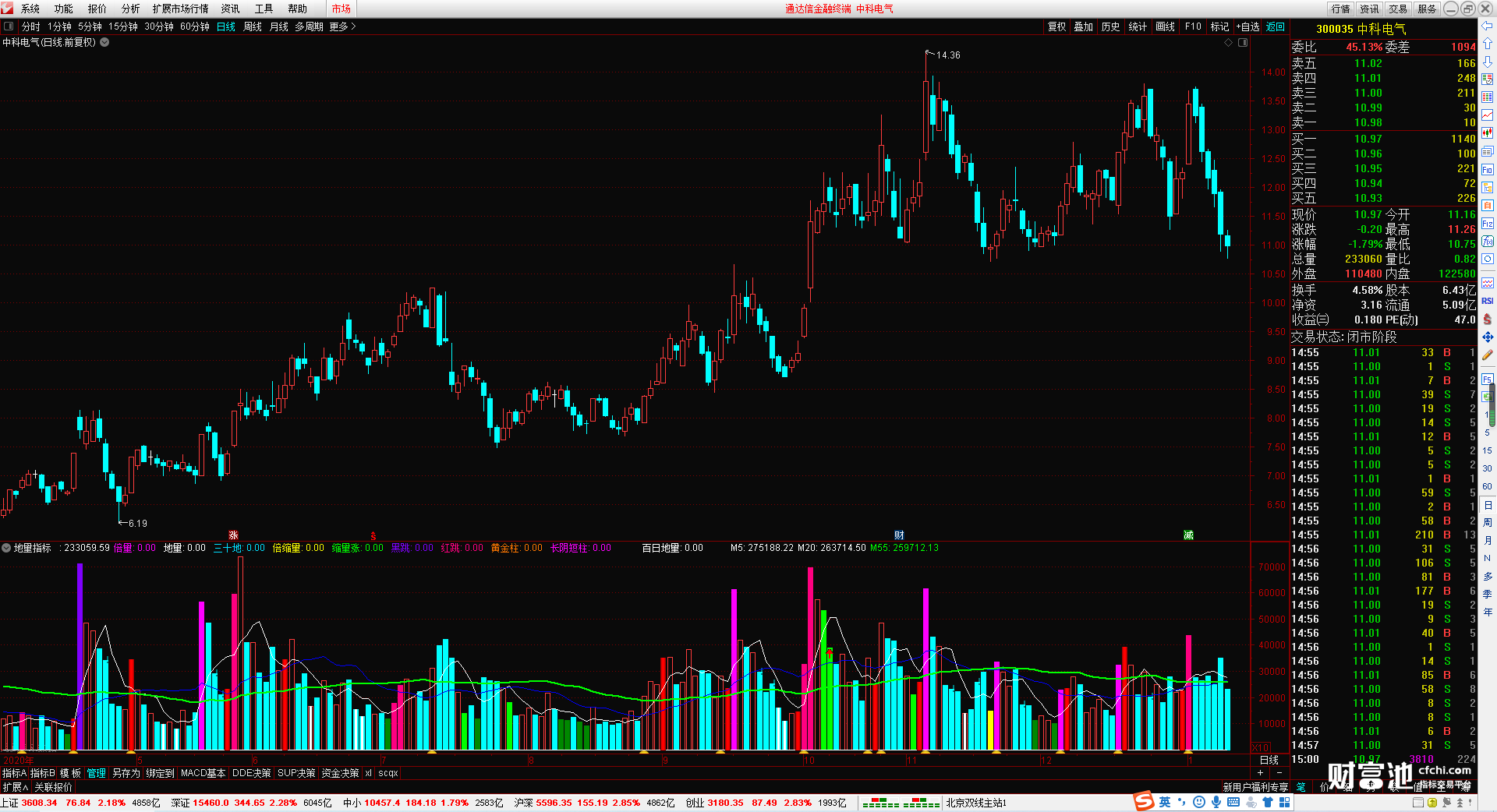Open the 报价 menu dropdown
Image resolution: width=1497 pixels, height=812 pixels.
(x=97, y=9)
